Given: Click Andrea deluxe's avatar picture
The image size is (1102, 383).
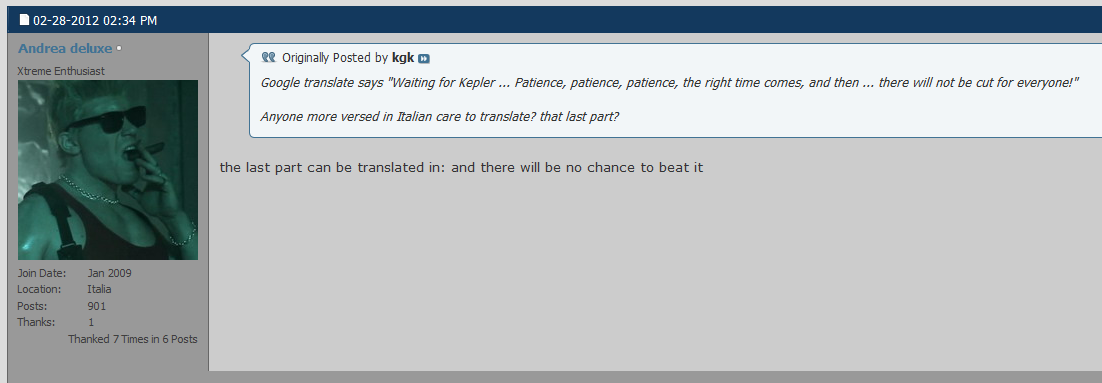Looking at the screenshot, I should click(108, 169).
